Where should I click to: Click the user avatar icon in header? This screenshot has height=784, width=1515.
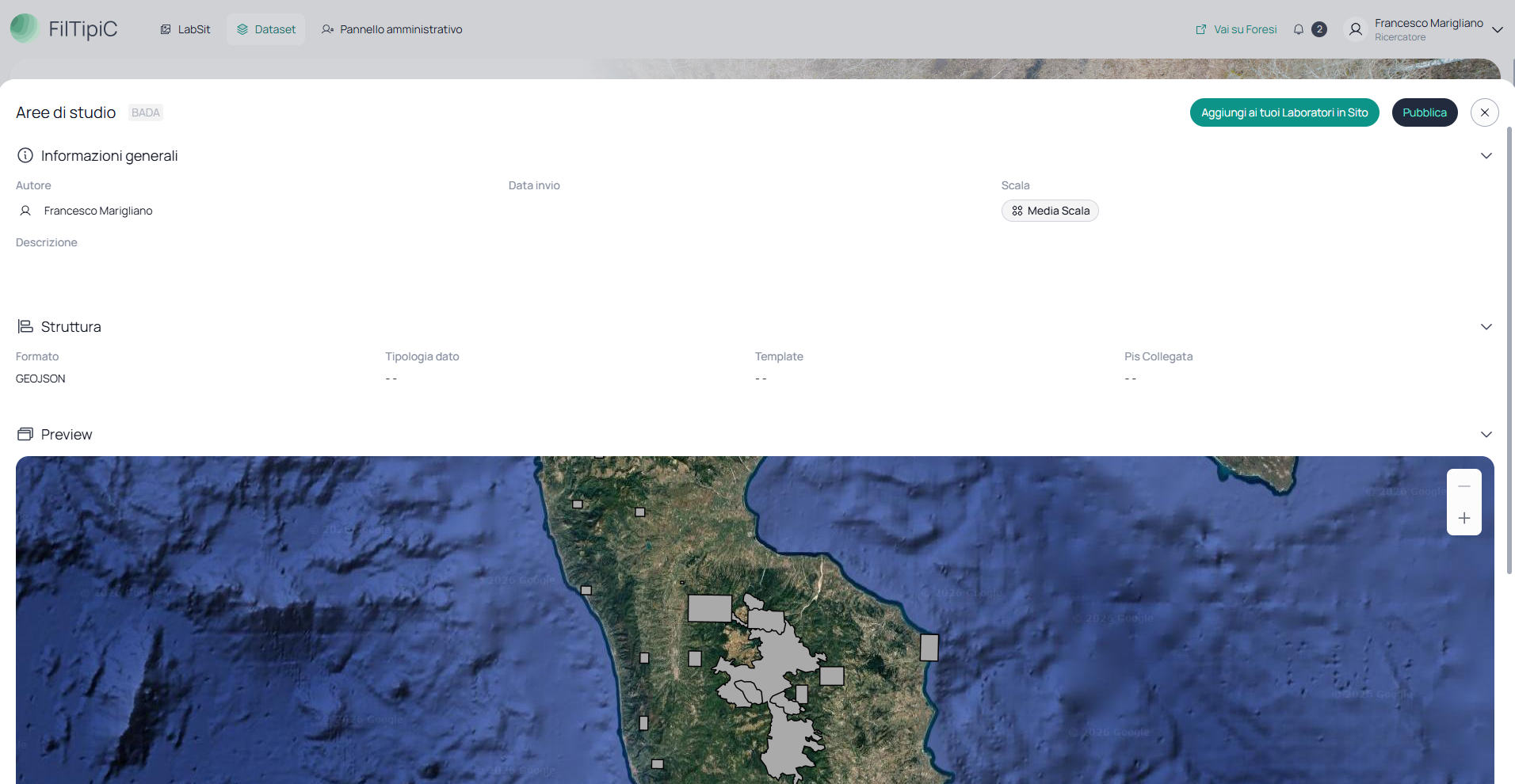pos(1356,29)
